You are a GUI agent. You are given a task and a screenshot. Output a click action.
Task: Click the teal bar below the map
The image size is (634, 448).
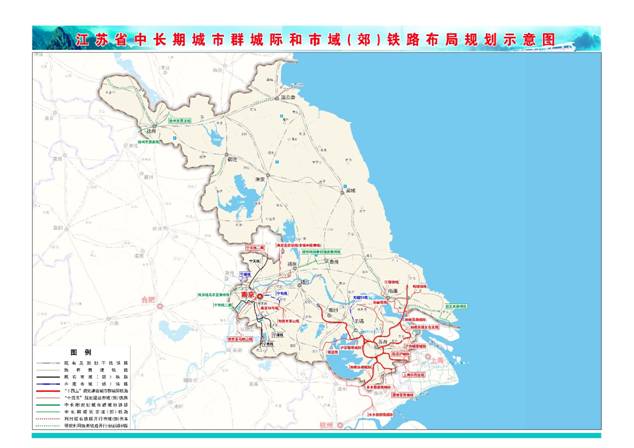[316, 435]
